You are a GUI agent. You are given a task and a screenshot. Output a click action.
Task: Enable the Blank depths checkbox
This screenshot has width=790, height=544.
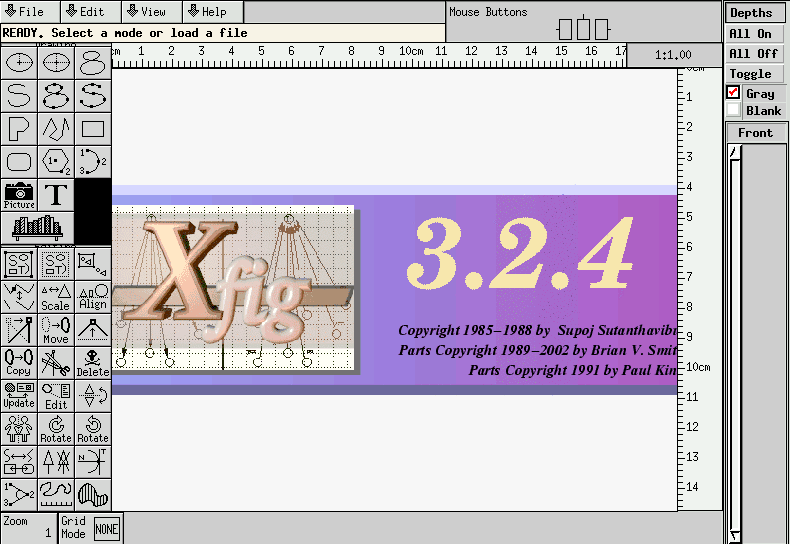(x=733, y=110)
